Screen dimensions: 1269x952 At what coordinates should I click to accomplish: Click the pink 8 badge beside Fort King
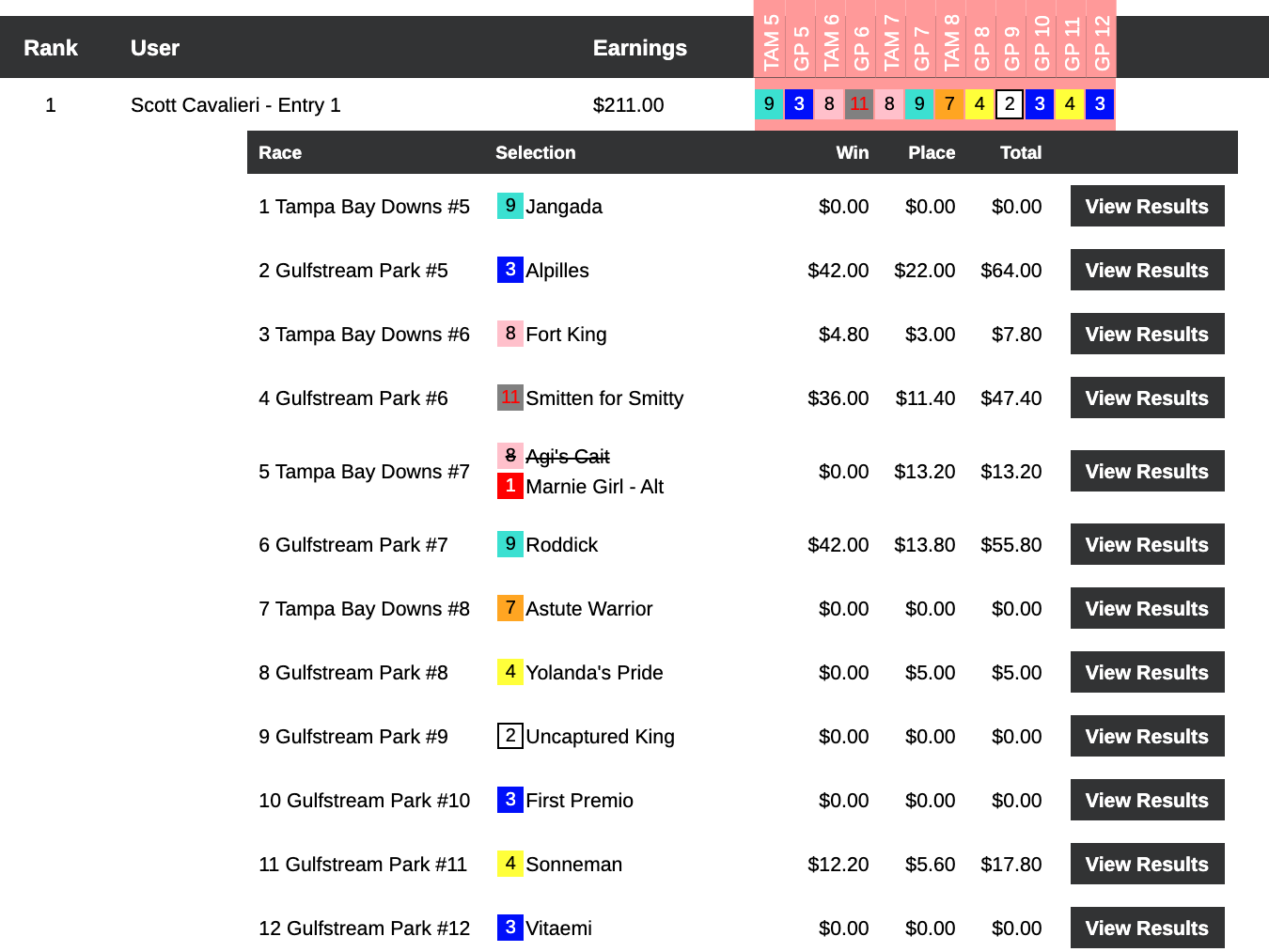[509, 334]
